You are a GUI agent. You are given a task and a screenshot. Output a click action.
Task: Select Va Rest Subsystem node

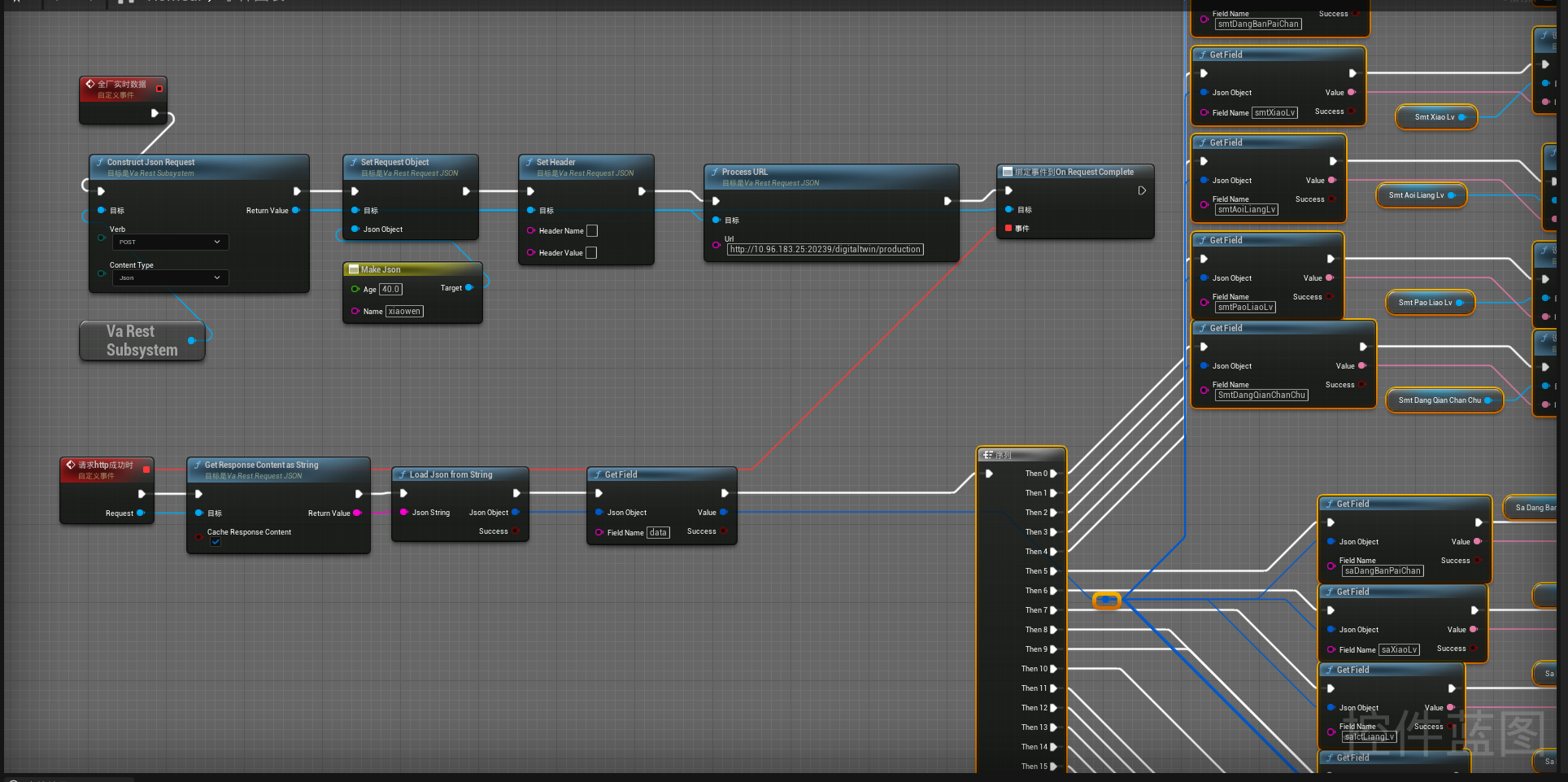pyautogui.click(x=142, y=341)
